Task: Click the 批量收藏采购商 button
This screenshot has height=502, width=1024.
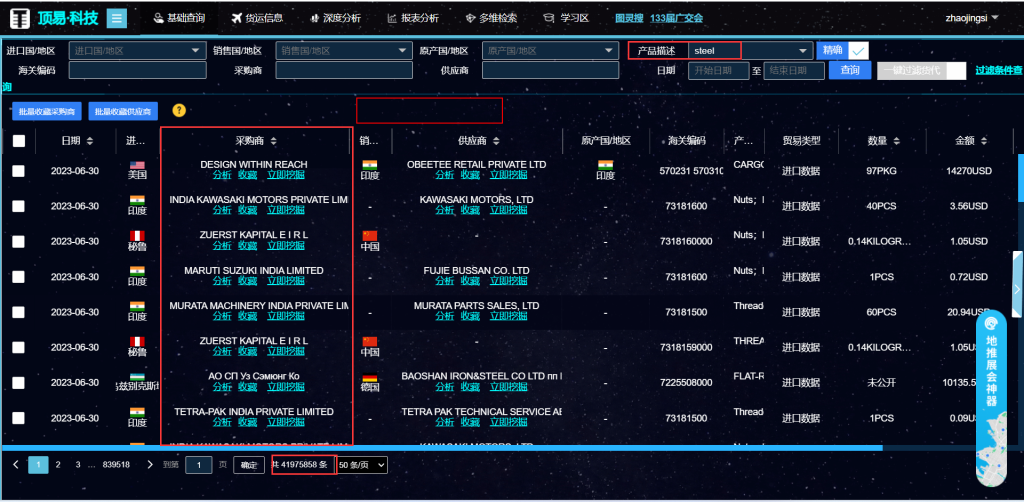Action: [x=46, y=111]
